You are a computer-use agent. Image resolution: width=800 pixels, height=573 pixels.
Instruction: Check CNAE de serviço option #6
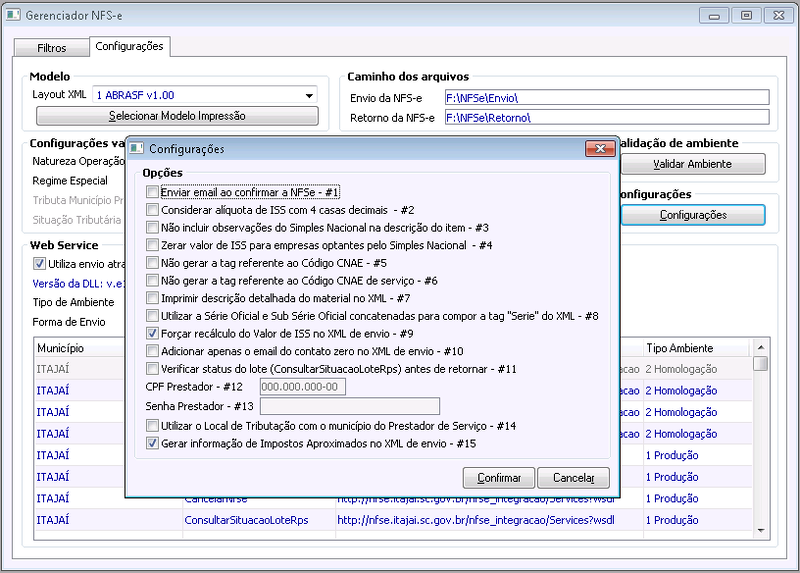152,280
